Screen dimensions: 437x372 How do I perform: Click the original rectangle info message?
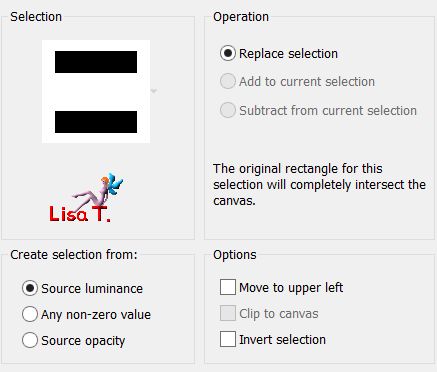(x=319, y=185)
